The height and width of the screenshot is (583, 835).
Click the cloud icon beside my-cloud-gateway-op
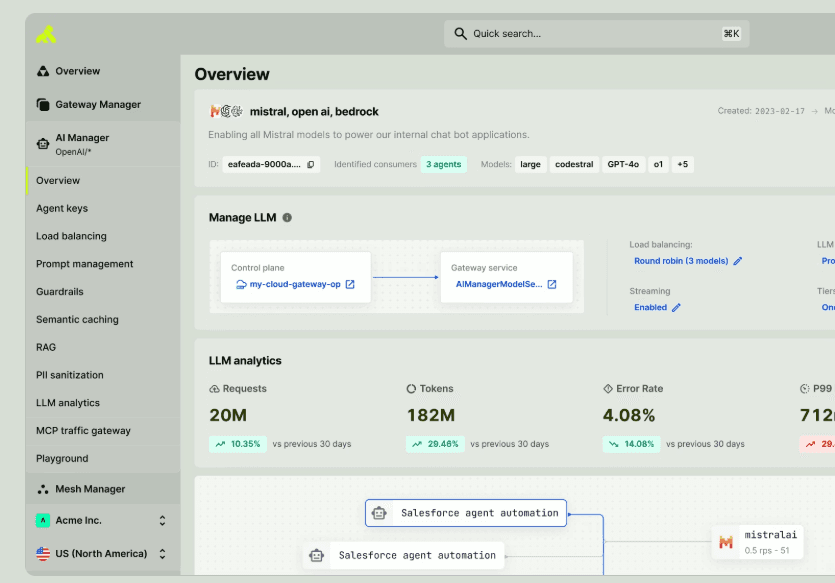point(241,284)
